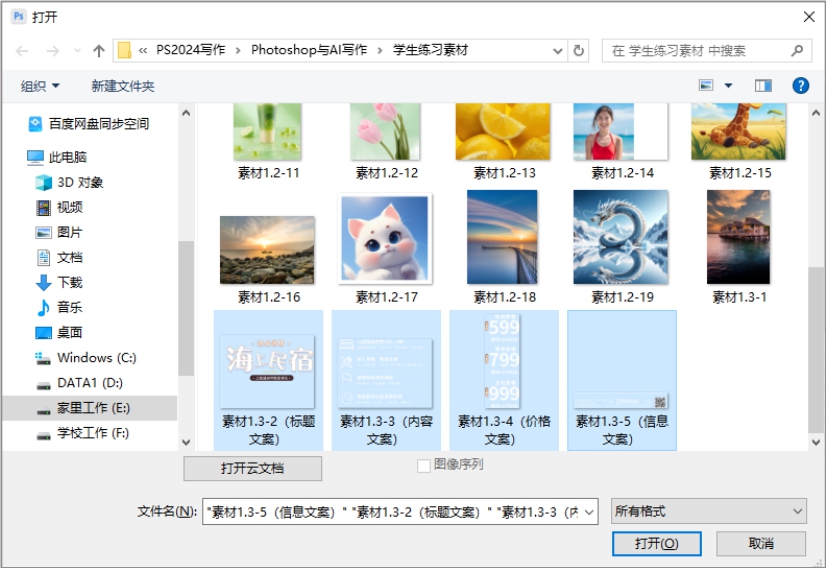Click the 学生练习素材 breadcrumb segment

pos(430,50)
